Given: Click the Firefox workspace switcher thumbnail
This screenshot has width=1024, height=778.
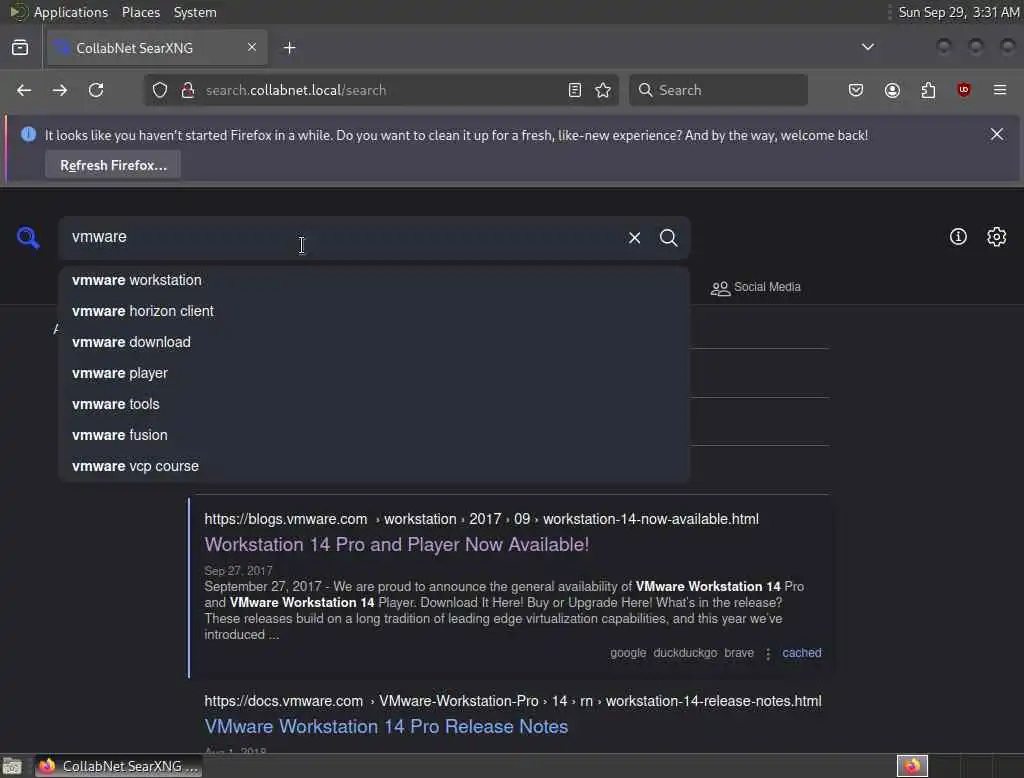Looking at the screenshot, I should tap(912, 766).
